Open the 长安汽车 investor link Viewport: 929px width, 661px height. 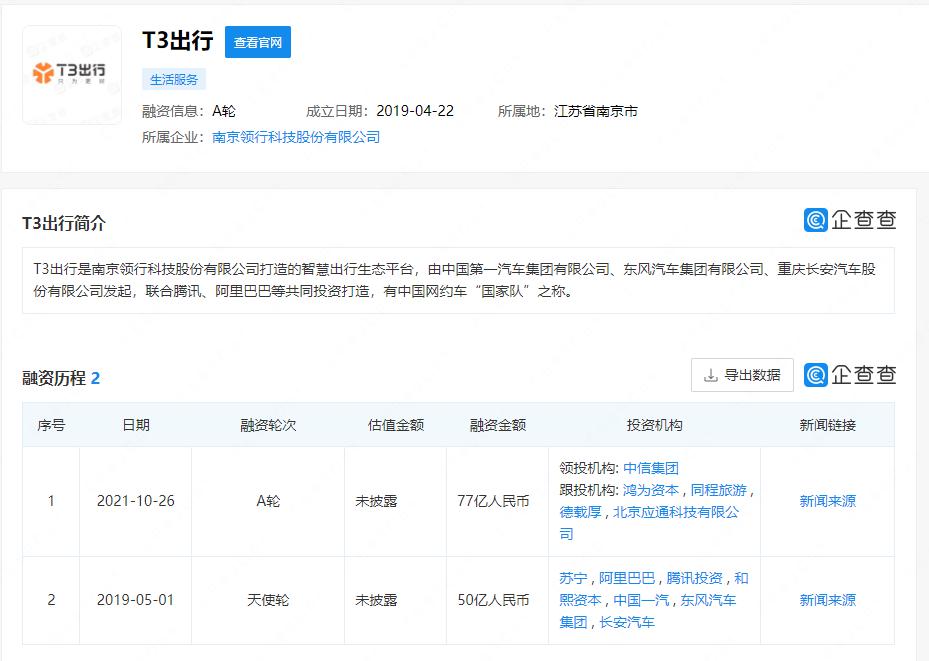[627, 622]
